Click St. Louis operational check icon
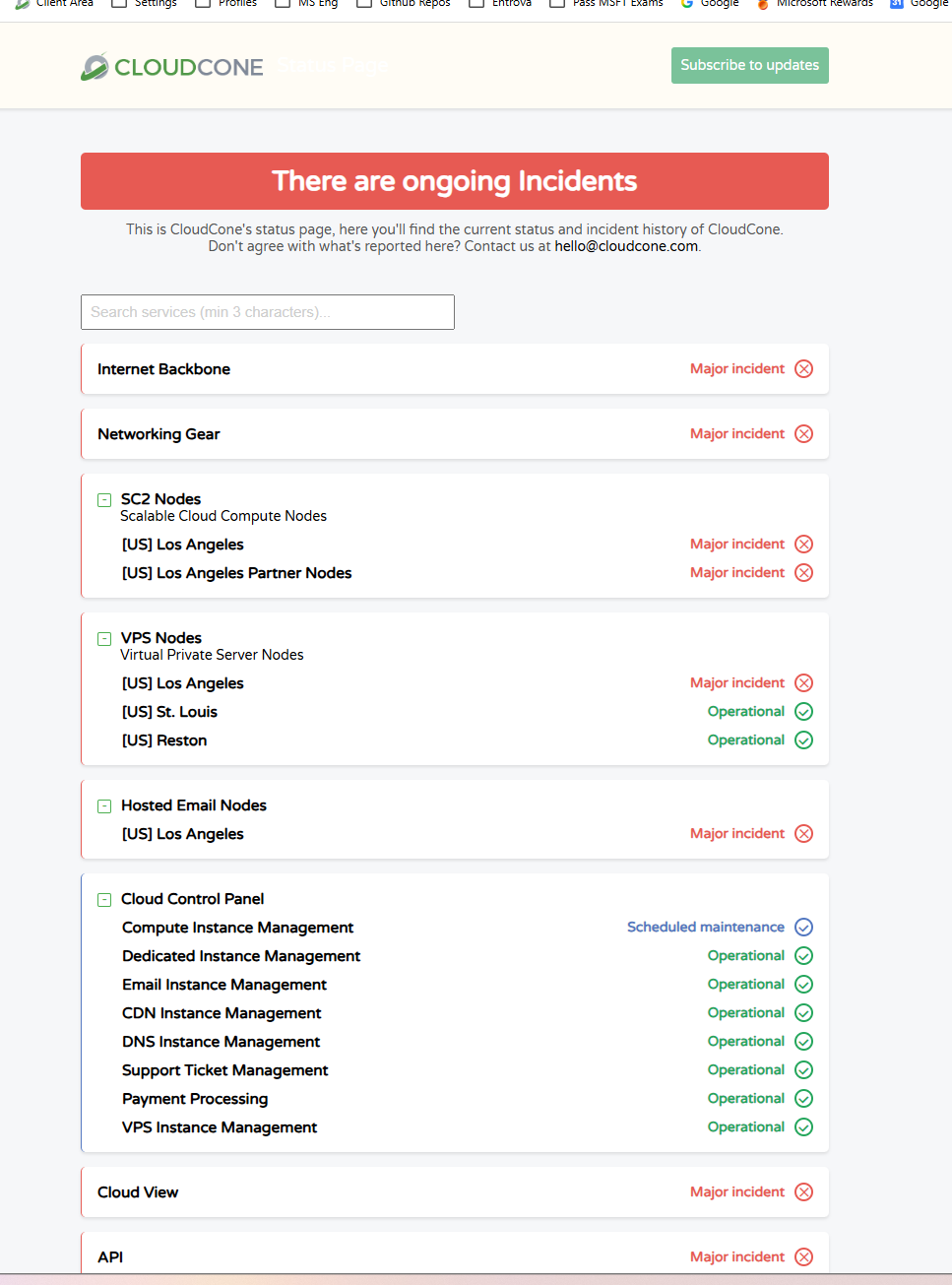The image size is (952, 1285). pos(804,712)
